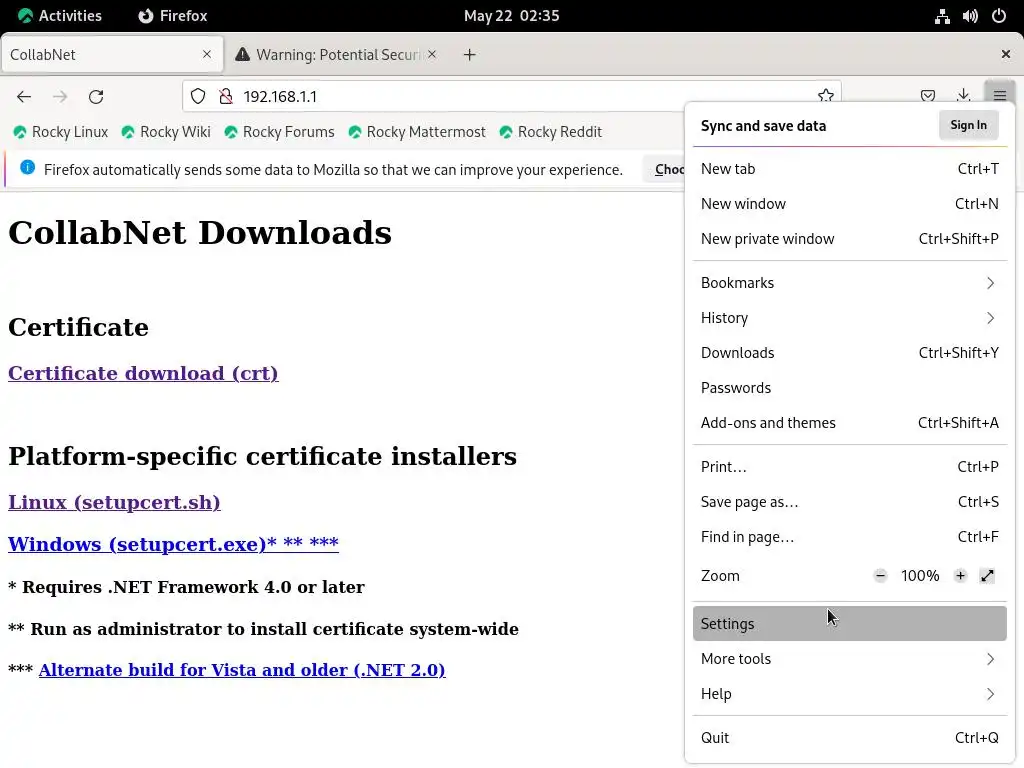Image resolution: width=1024 pixels, height=768 pixels.
Task: Open Downloads from the menu
Action: [850, 353]
